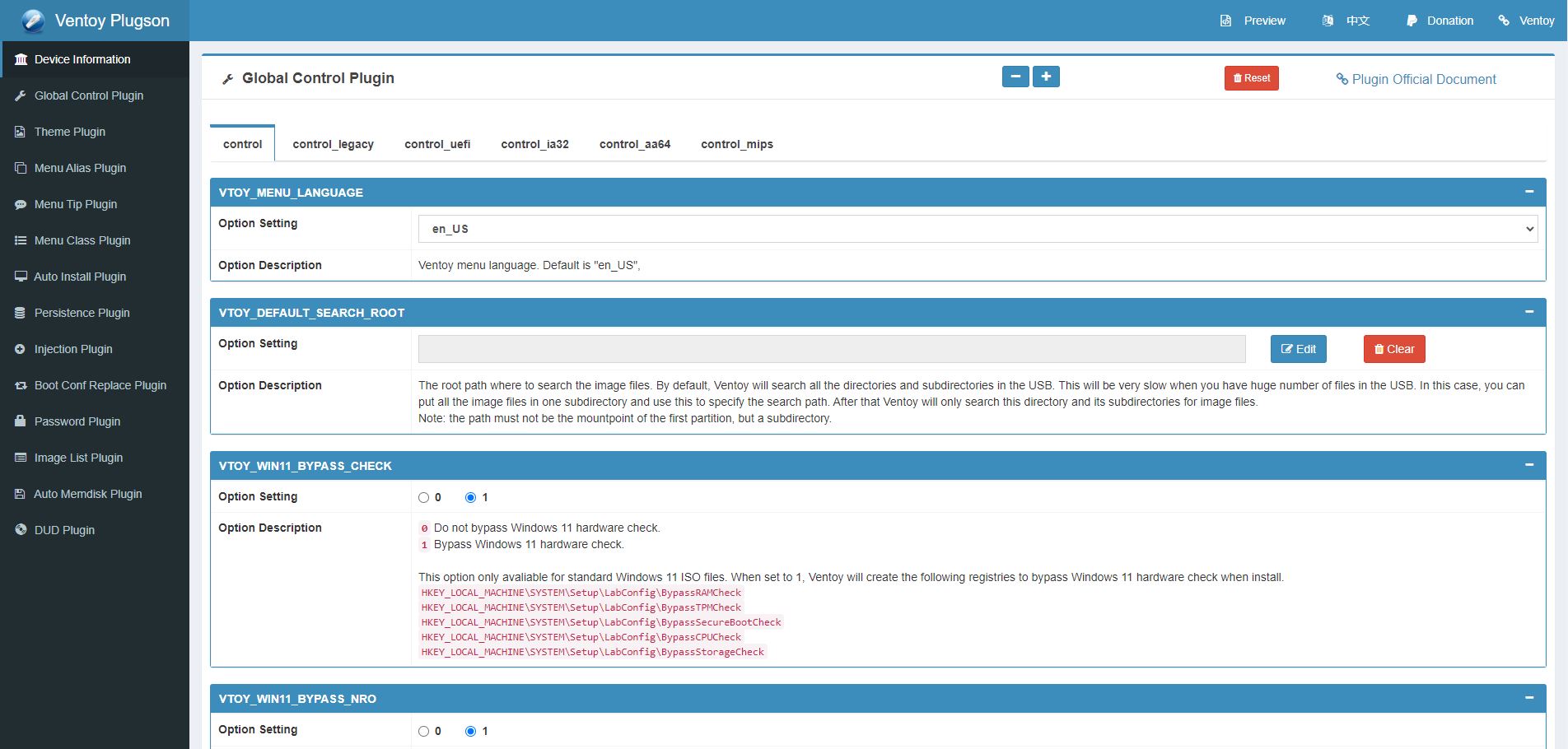Click the Menu Class Plugin list icon
Screen dimensions: 1568x749
pos(21,240)
